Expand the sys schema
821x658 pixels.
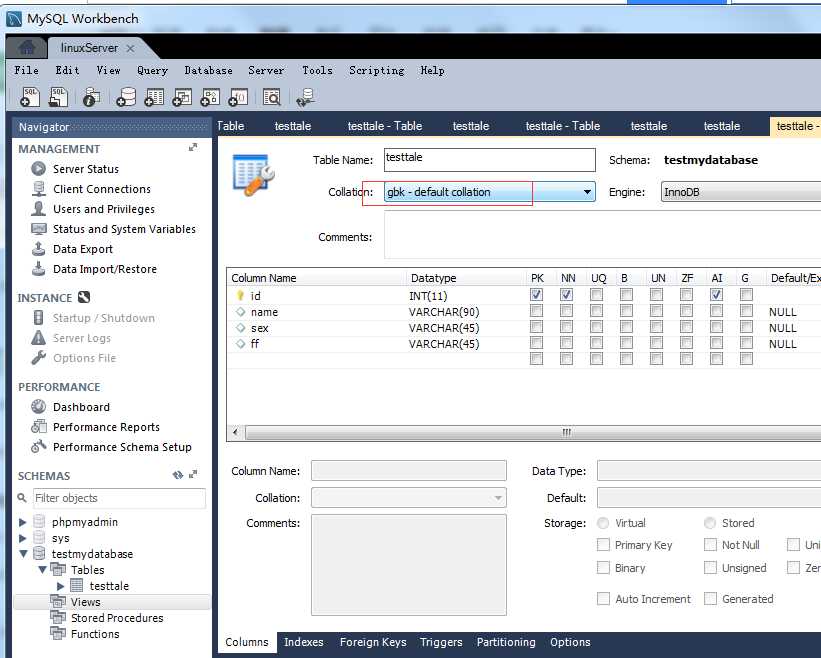point(23,538)
